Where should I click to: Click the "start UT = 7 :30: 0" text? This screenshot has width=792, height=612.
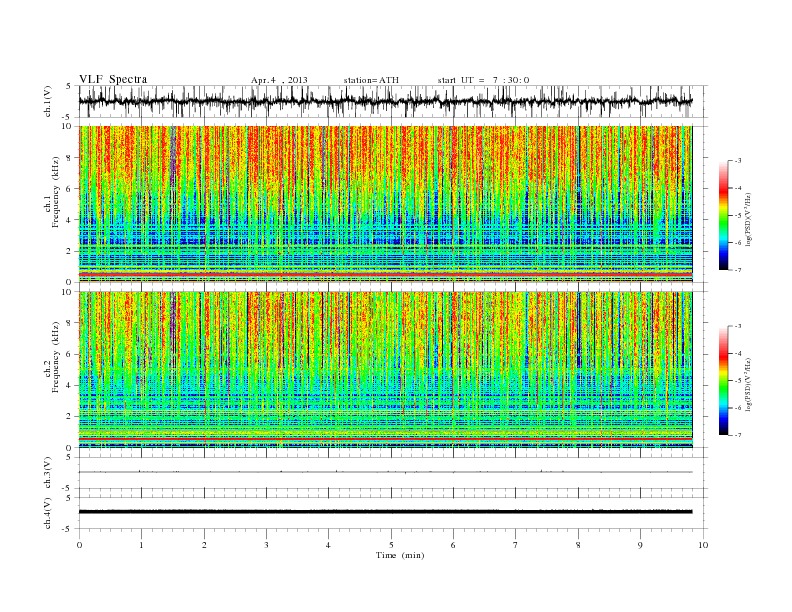pos(483,80)
